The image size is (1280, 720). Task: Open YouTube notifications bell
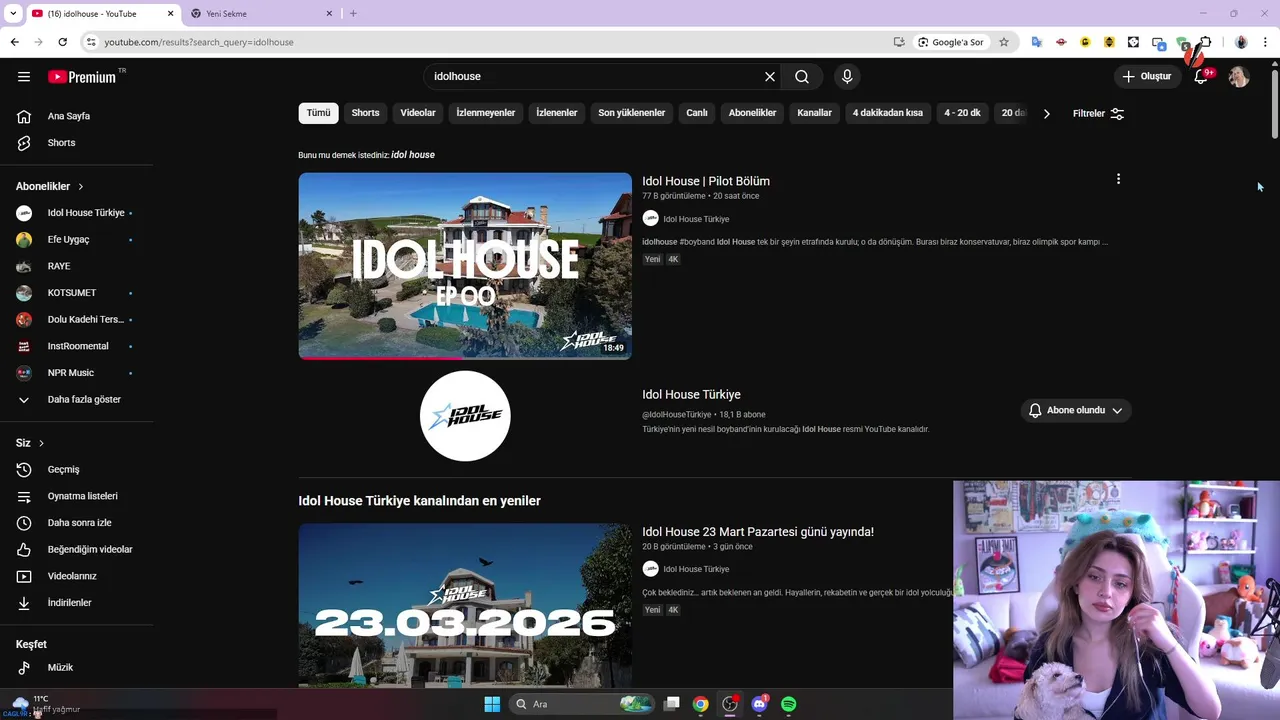click(1202, 77)
